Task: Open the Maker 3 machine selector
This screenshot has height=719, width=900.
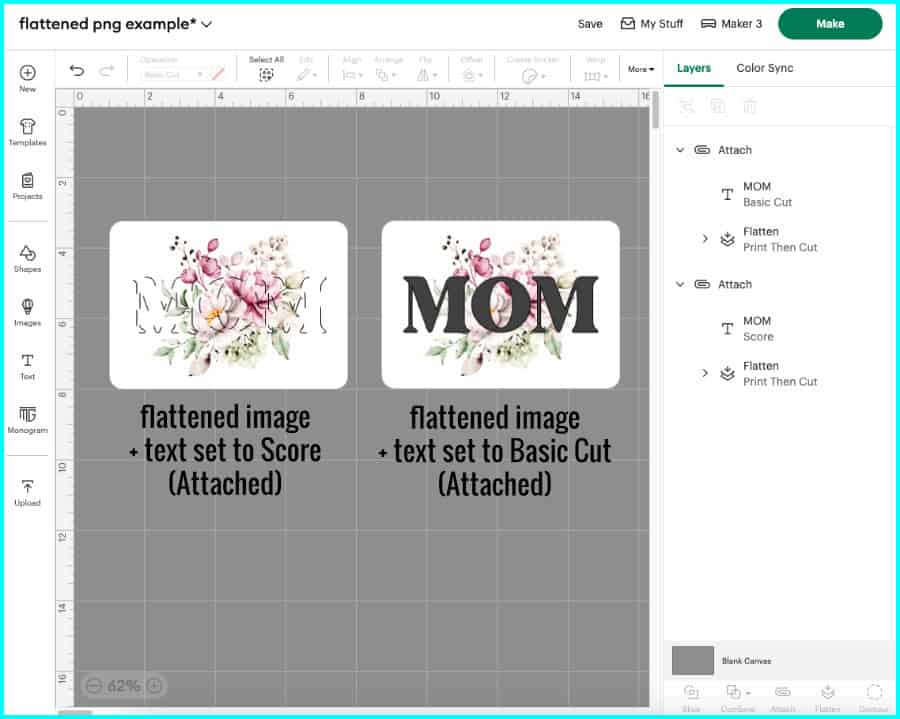Action: point(732,24)
